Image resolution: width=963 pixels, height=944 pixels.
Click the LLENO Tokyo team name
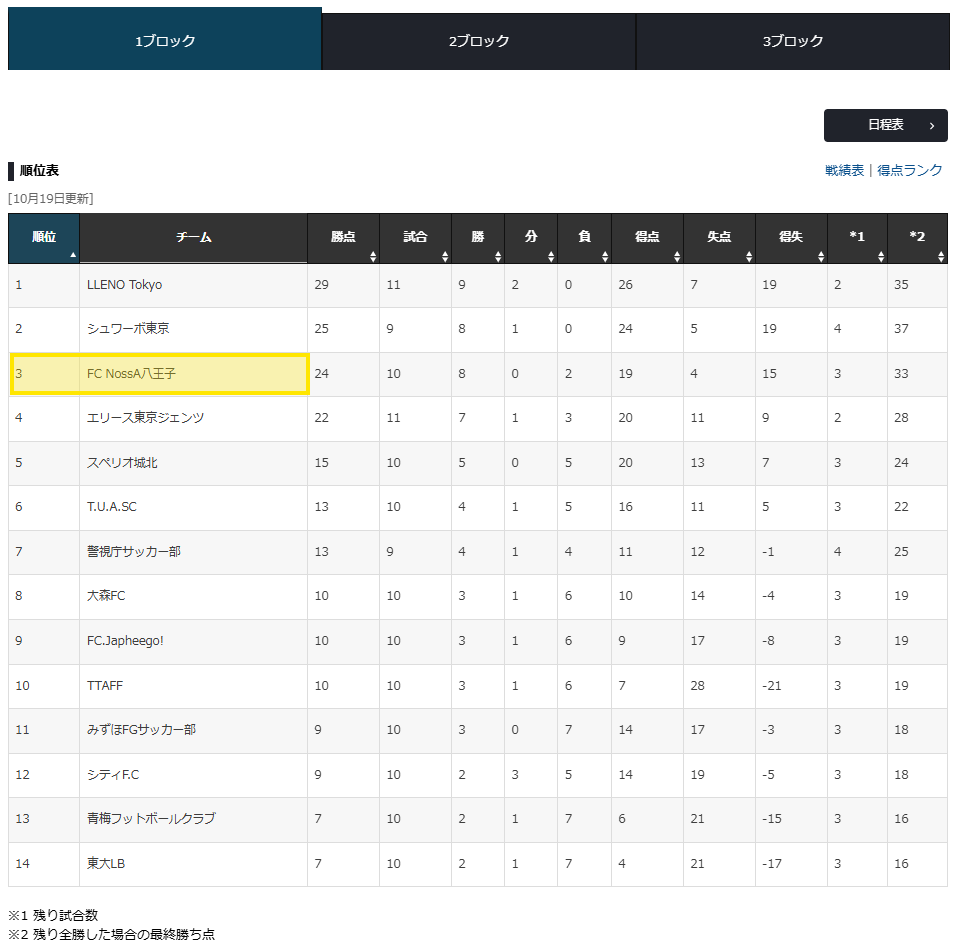click(x=124, y=285)
